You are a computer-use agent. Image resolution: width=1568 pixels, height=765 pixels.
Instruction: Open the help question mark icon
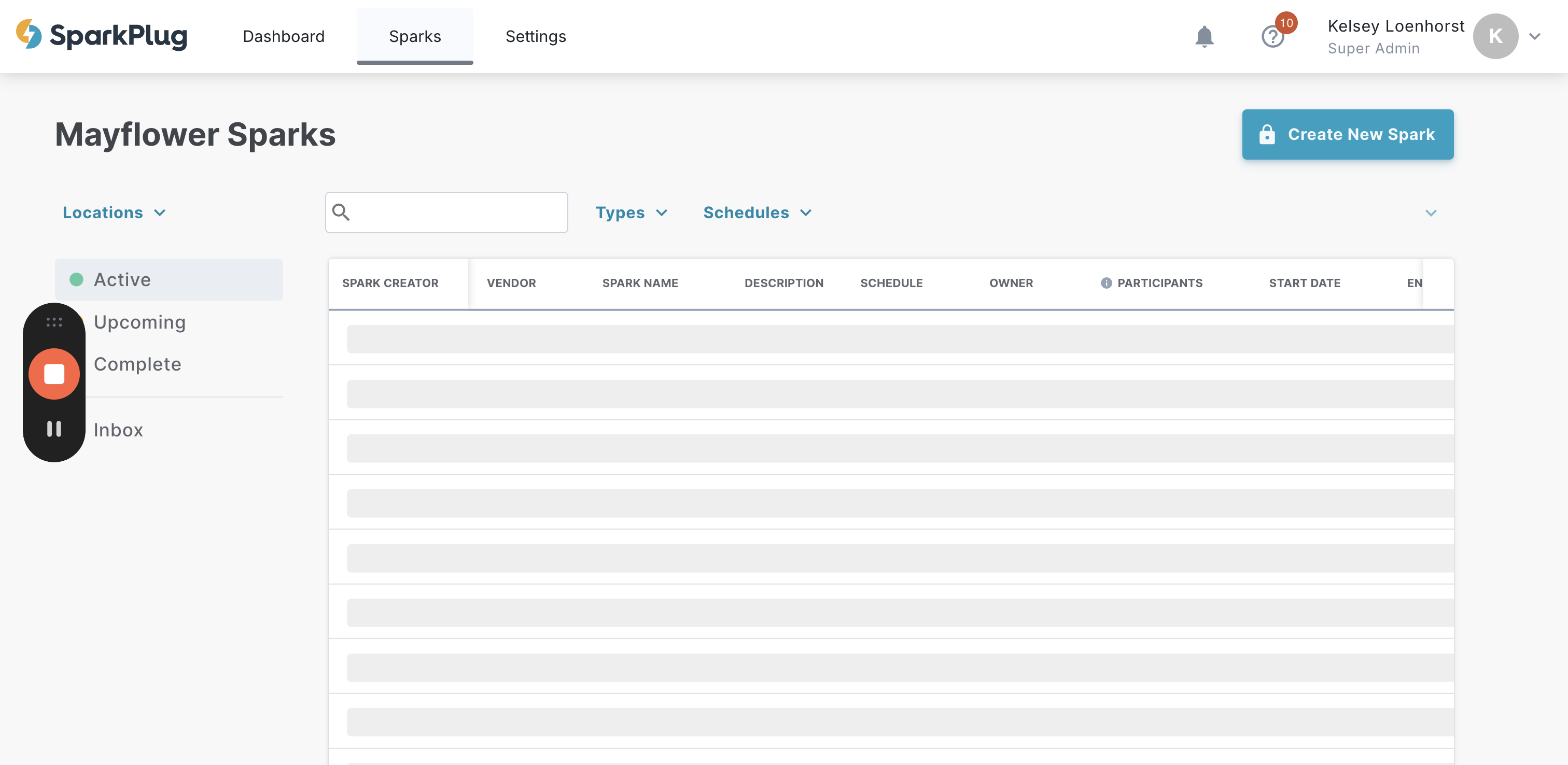pos(1272,36)
